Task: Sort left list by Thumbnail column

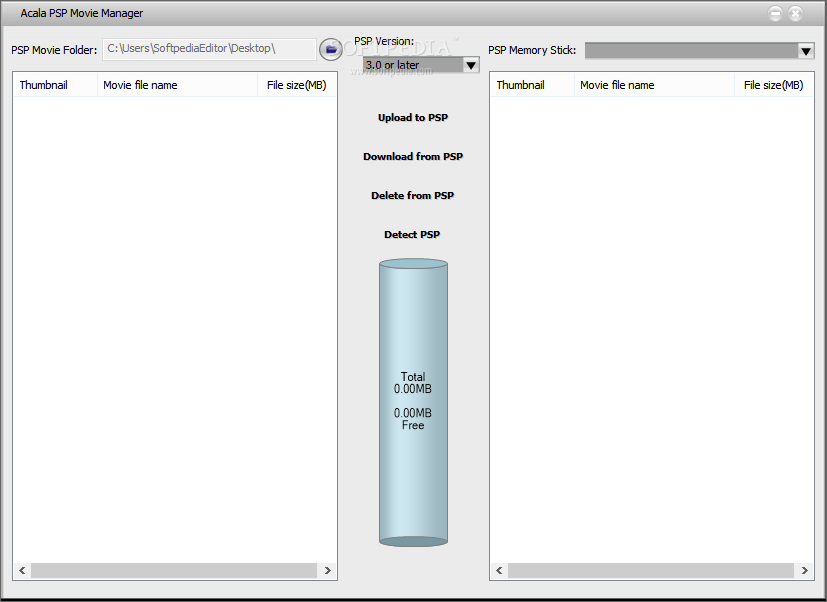Action: click(x=55, y=85)
